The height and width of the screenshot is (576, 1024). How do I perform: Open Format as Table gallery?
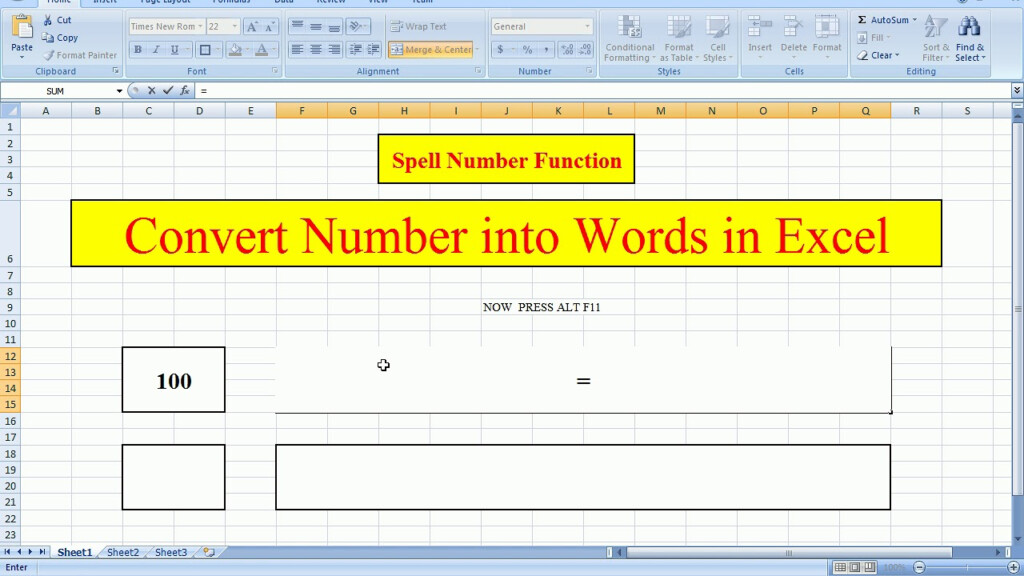(679, 39)
